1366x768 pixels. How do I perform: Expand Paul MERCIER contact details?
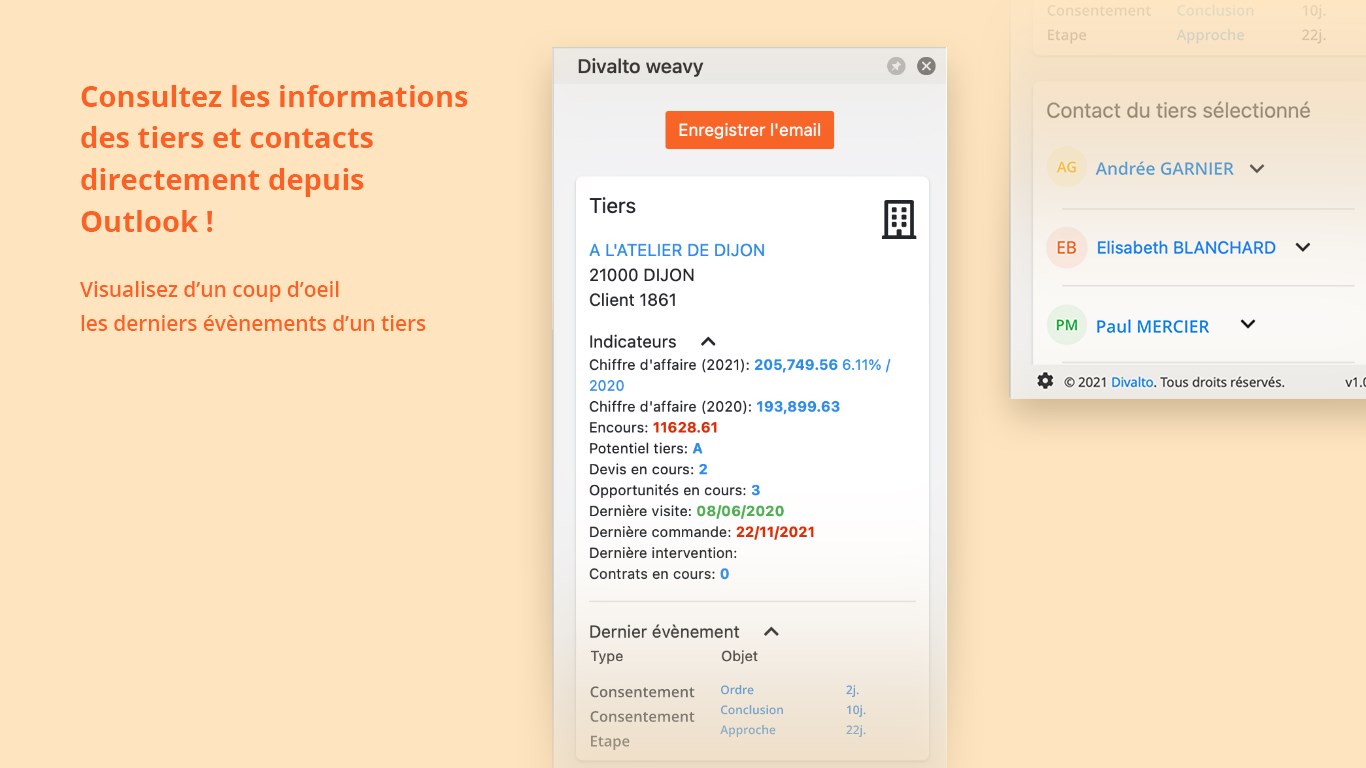click(x=1247, y=324)
